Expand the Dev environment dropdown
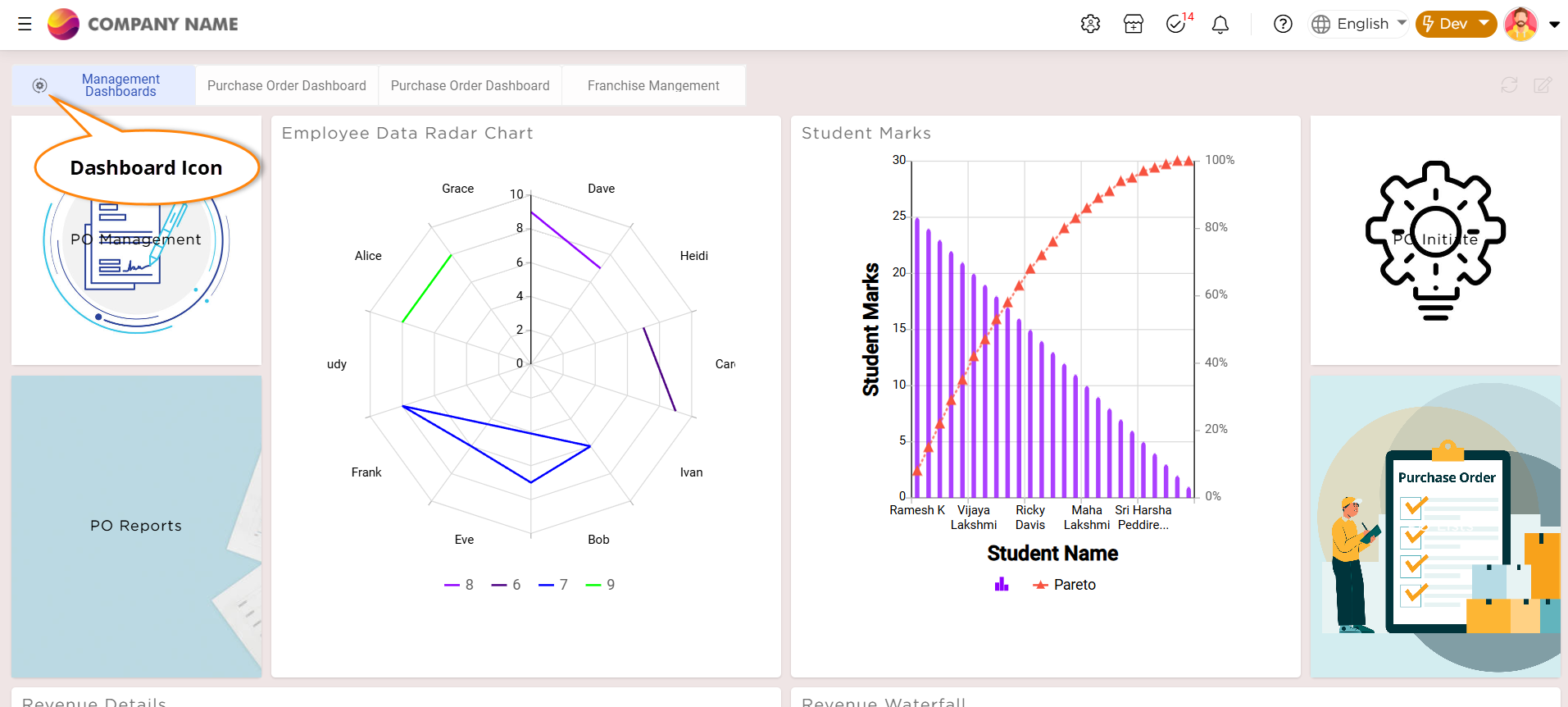 point(1455,24)
